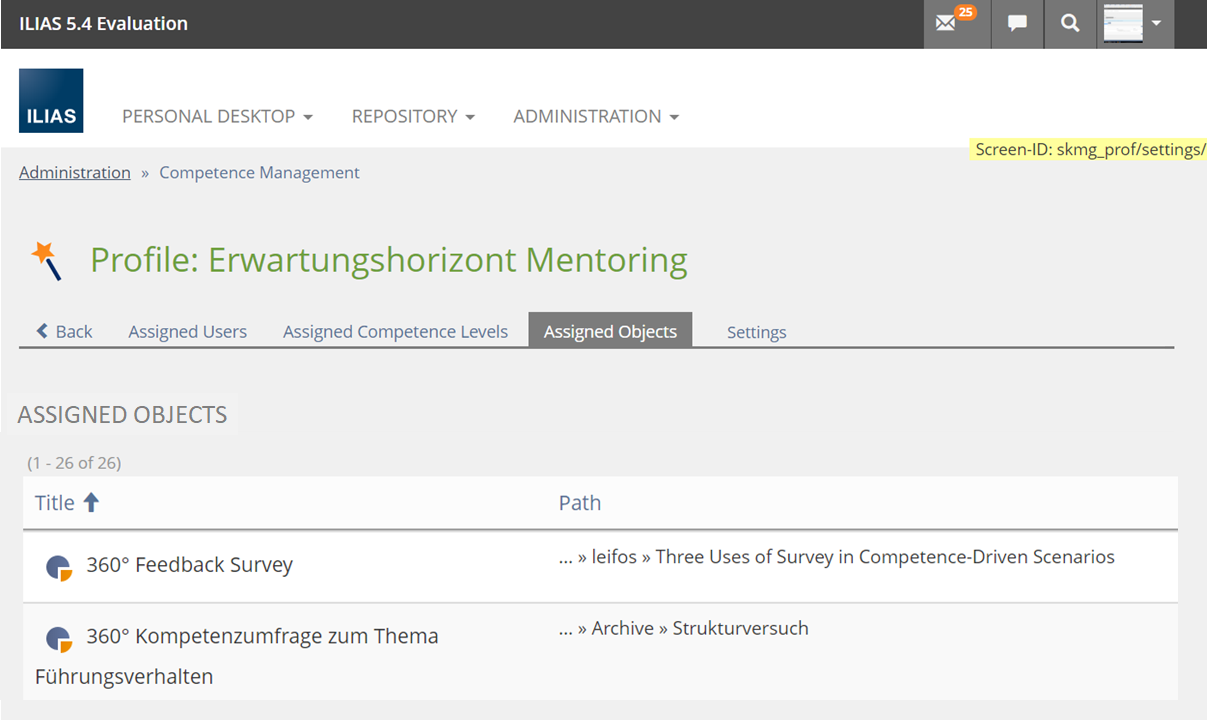Open the Settings tab

(x=756, y=332)
